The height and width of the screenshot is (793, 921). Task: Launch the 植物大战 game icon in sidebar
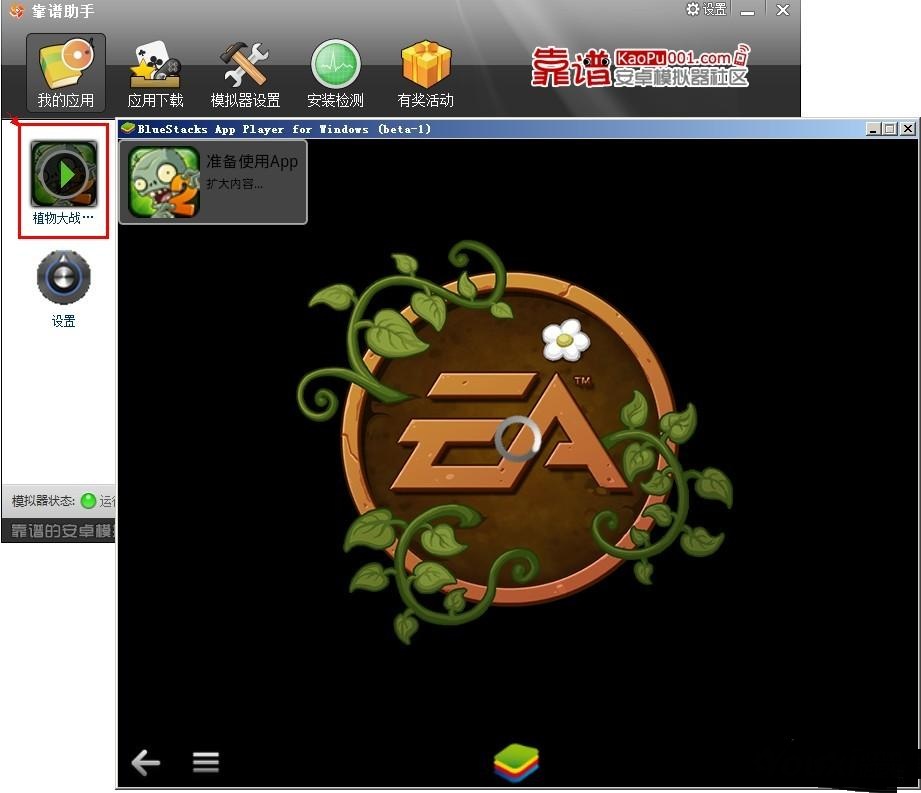click(63, 174)
